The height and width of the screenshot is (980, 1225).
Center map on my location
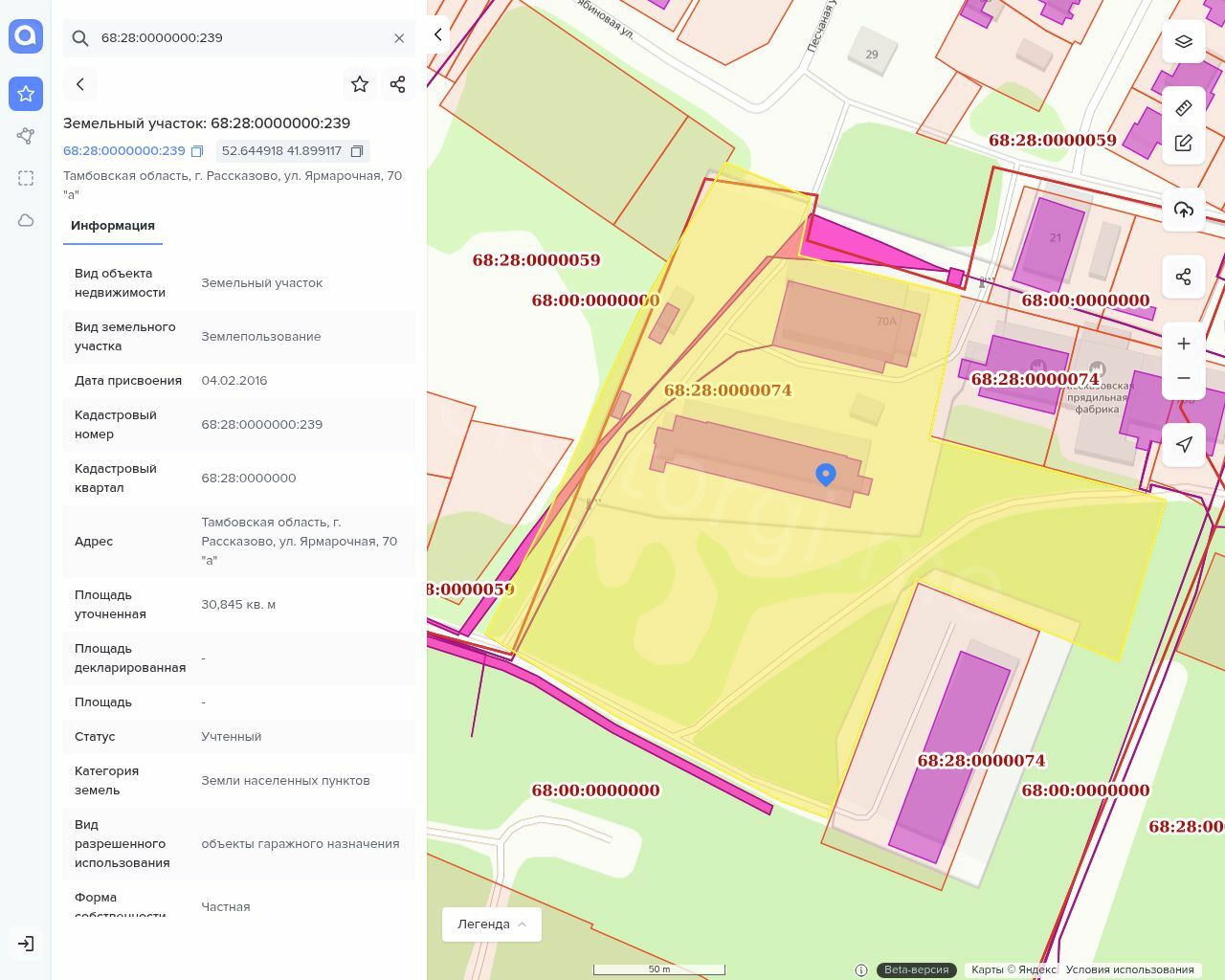[x=1184, y=444]
